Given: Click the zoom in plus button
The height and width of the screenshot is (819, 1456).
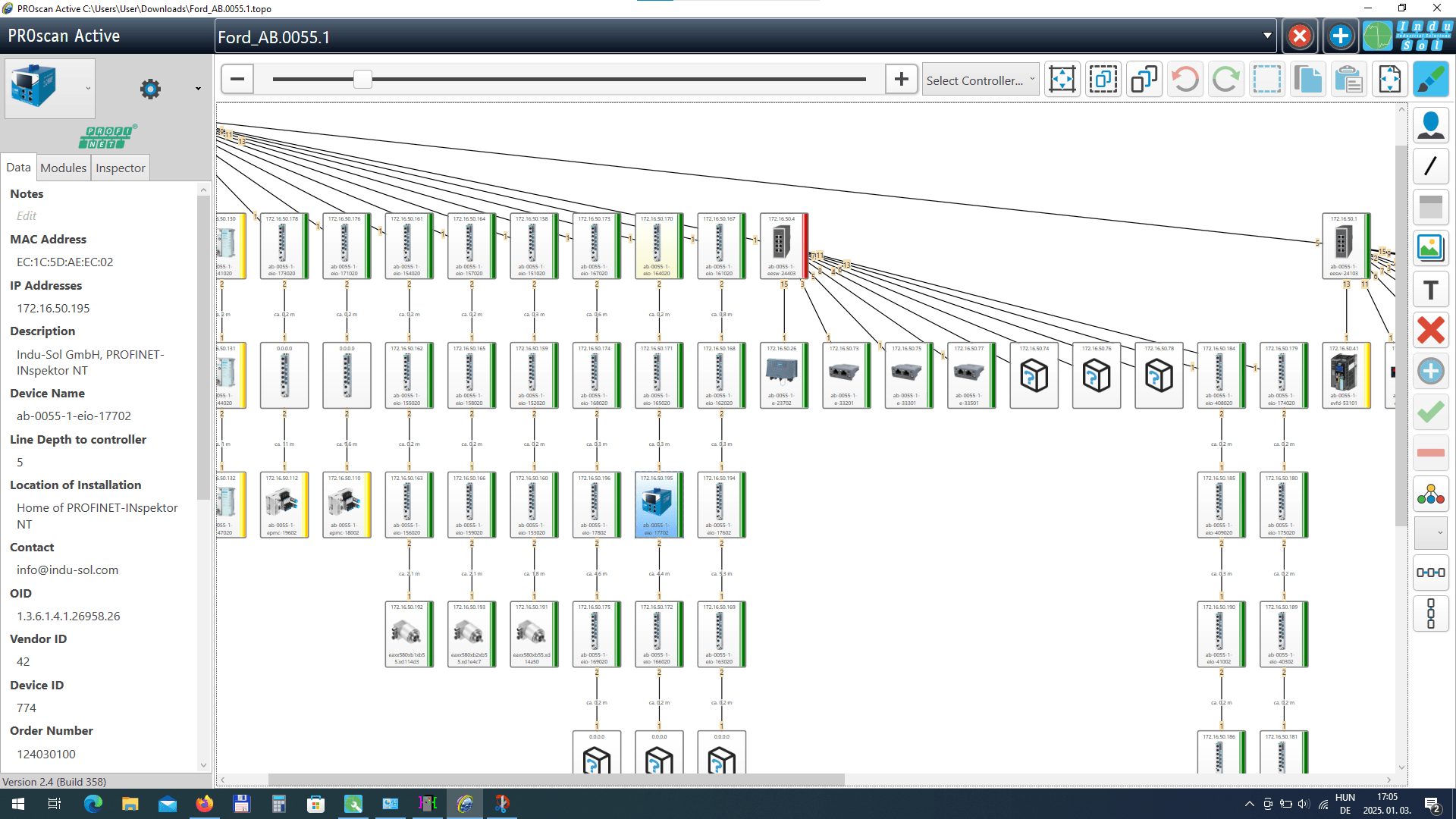Looking at the screenshot, I should [901, 80].
